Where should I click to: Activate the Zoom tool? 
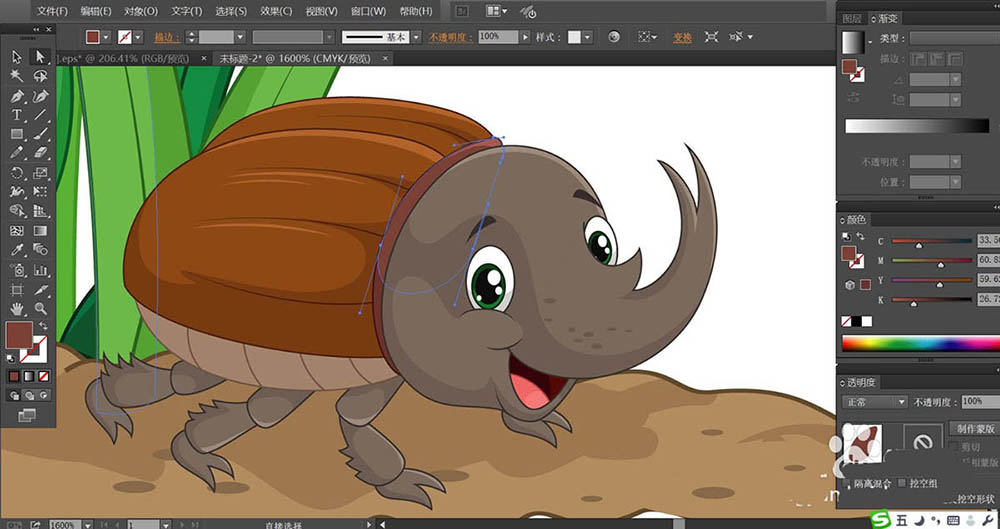(40, 309)
